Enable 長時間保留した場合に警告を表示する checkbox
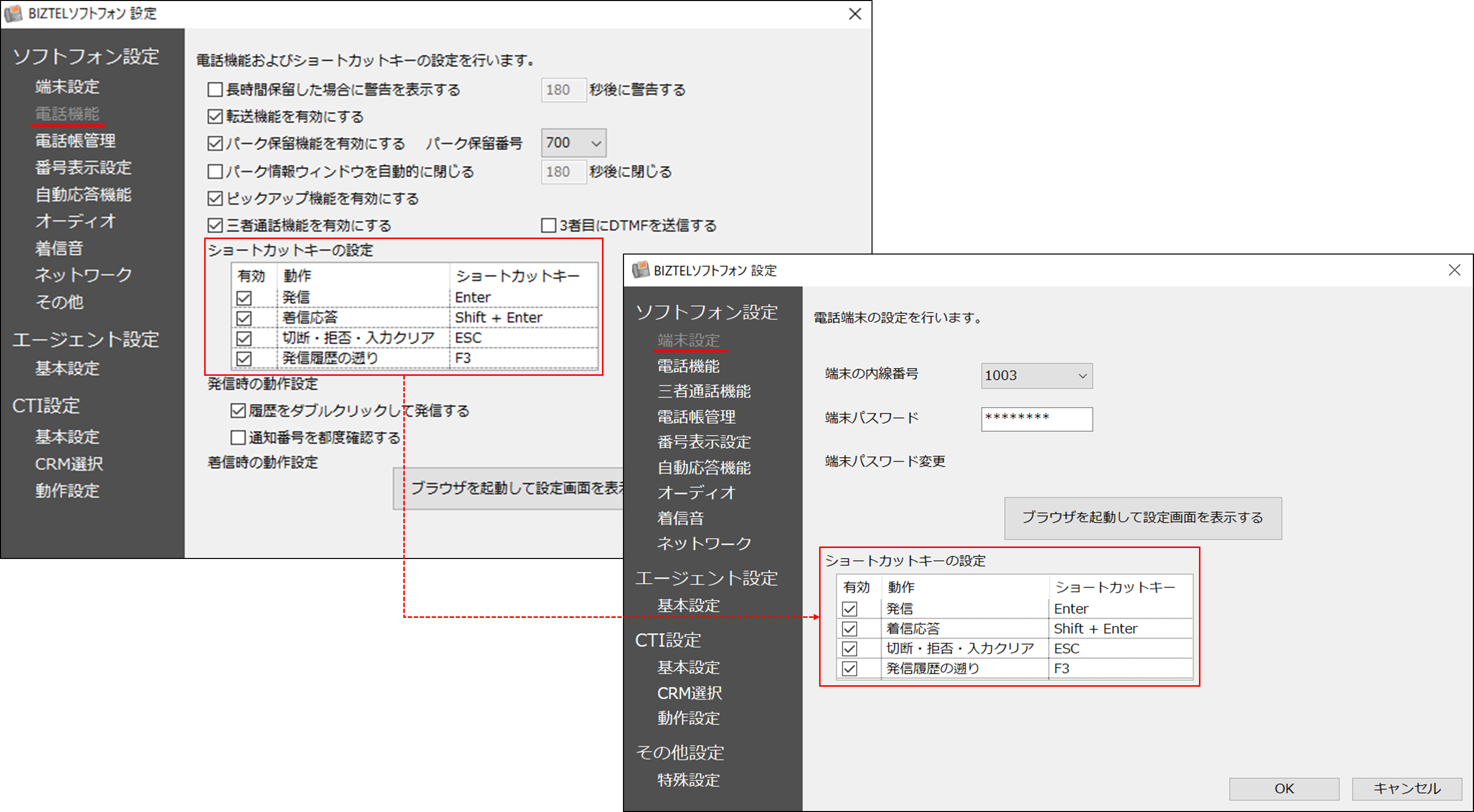 click(215, 90)
